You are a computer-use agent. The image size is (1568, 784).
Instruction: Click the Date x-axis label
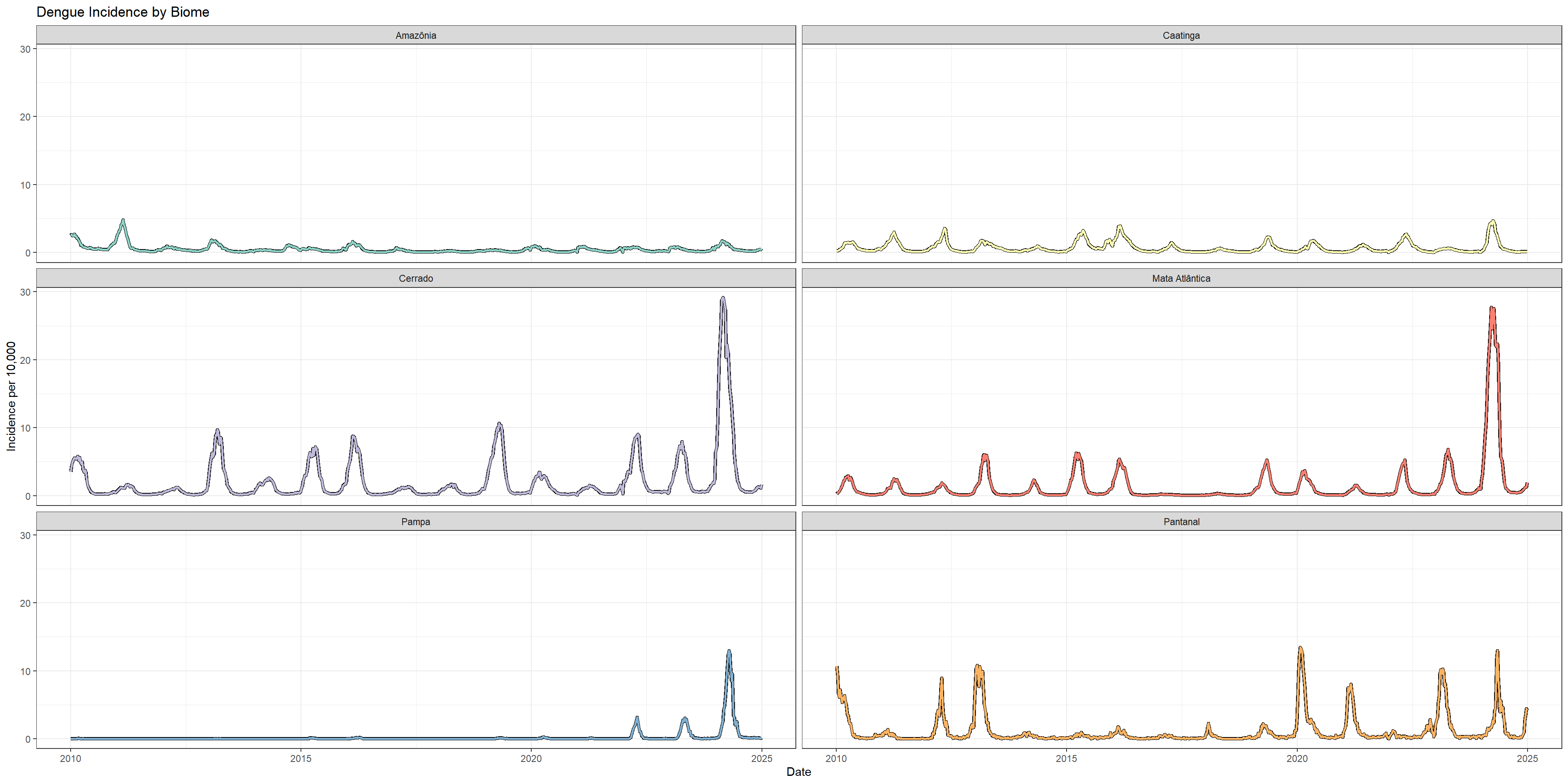(798, 772)
